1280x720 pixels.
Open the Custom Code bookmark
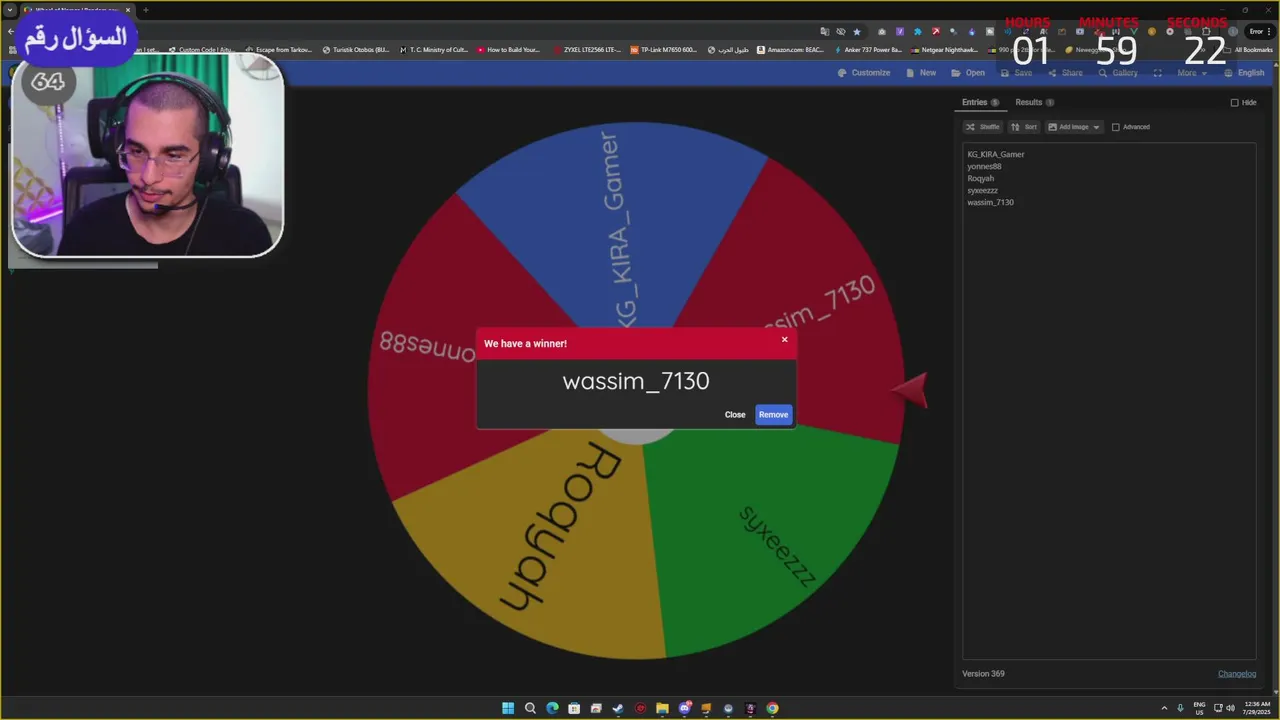click(x=204, y=49)
